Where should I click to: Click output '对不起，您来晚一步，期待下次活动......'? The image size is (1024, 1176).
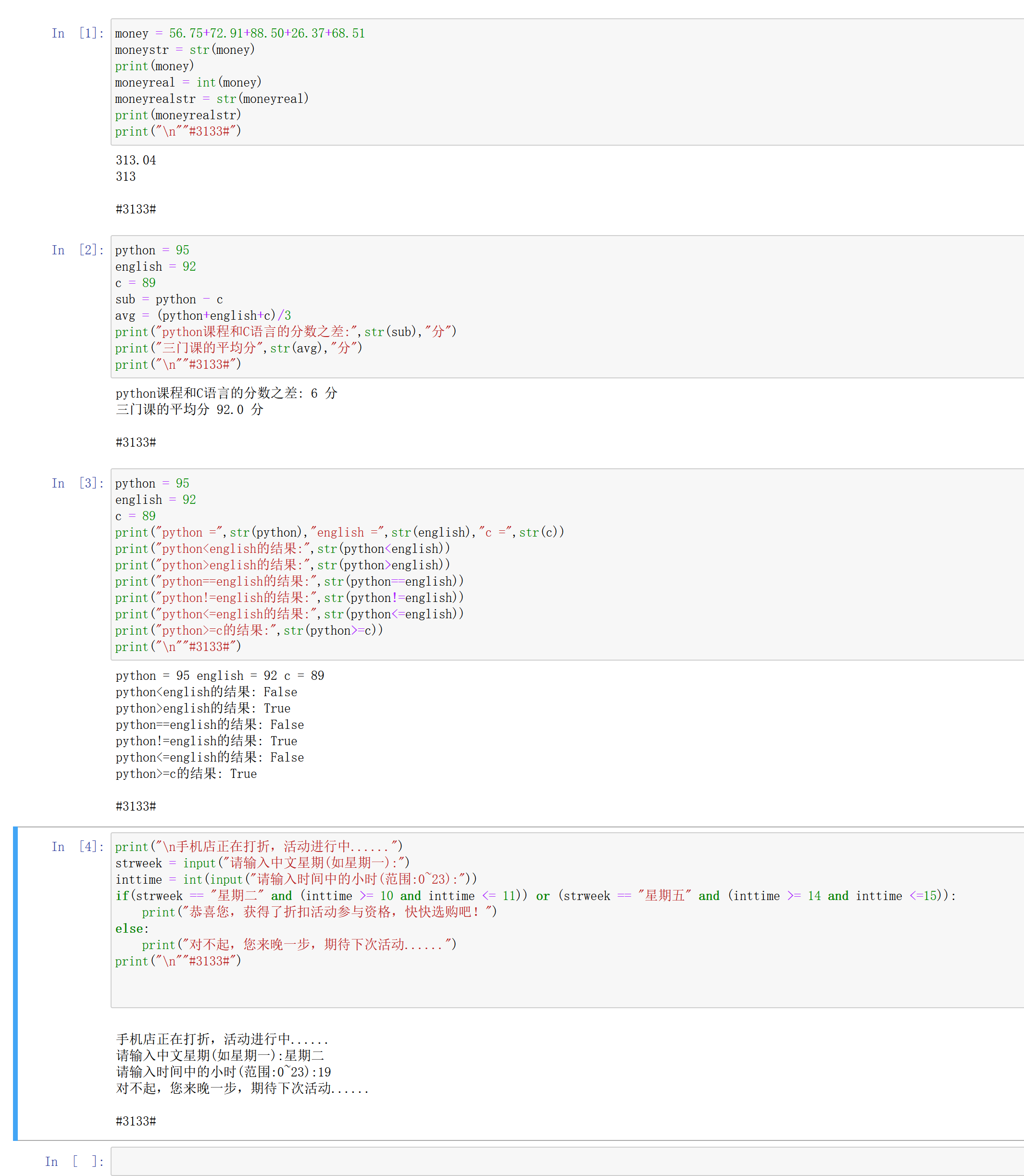242,1088
